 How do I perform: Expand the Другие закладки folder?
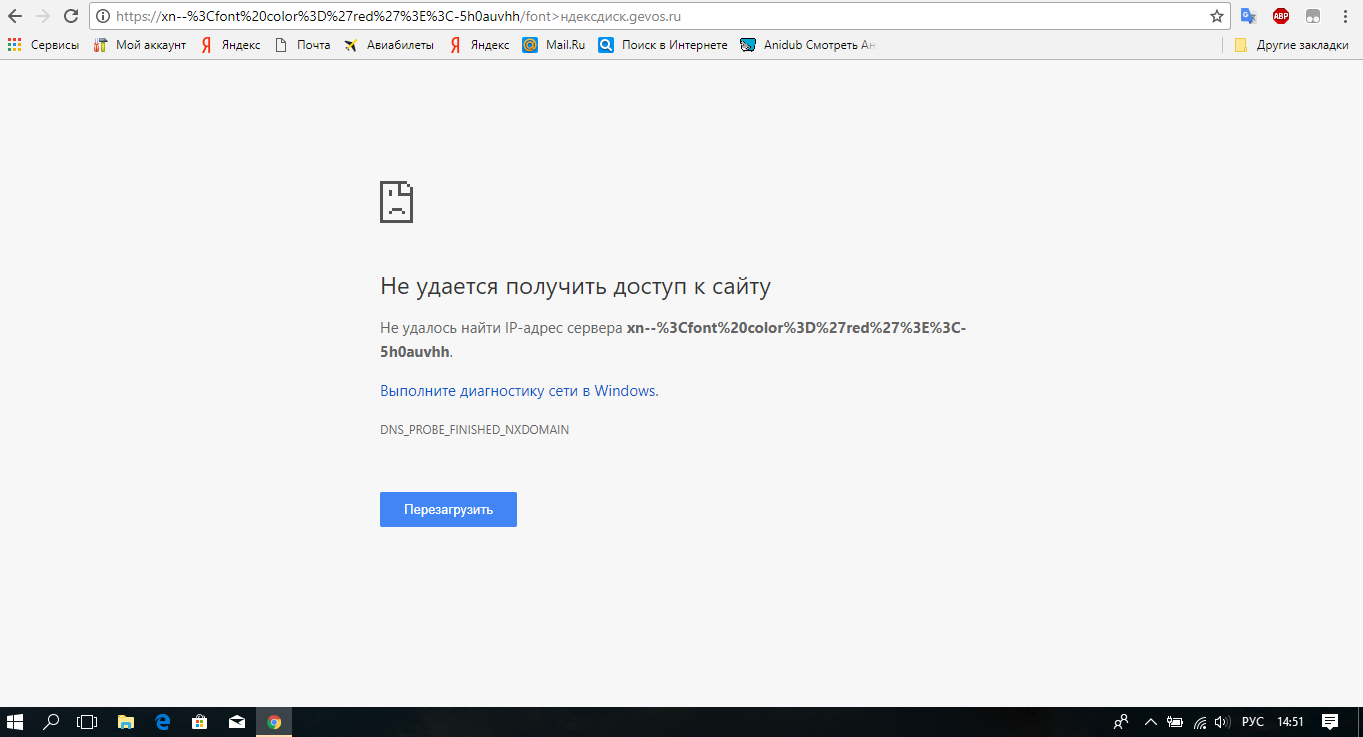[1291, 45]
